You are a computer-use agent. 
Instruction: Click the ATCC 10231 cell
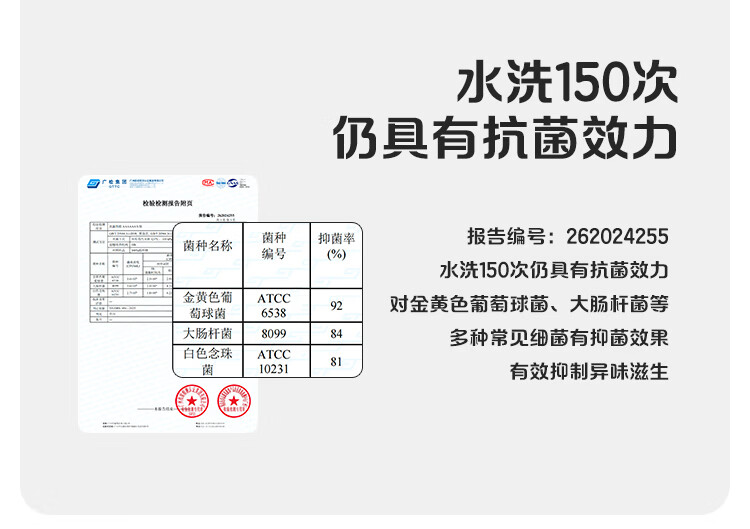click(x=276, y=361)
